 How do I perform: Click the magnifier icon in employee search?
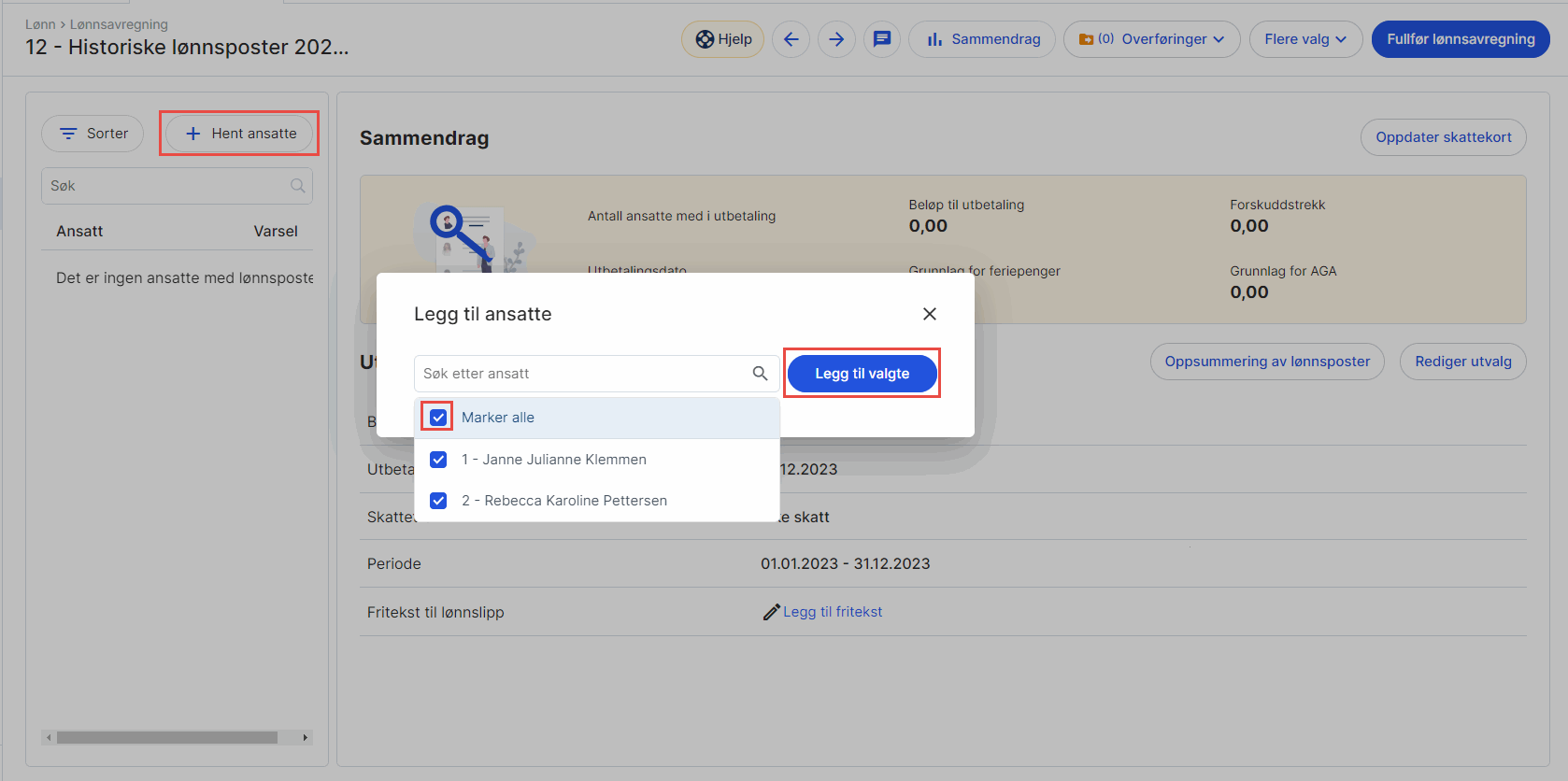pyautogui.click(x=760, y=374)
